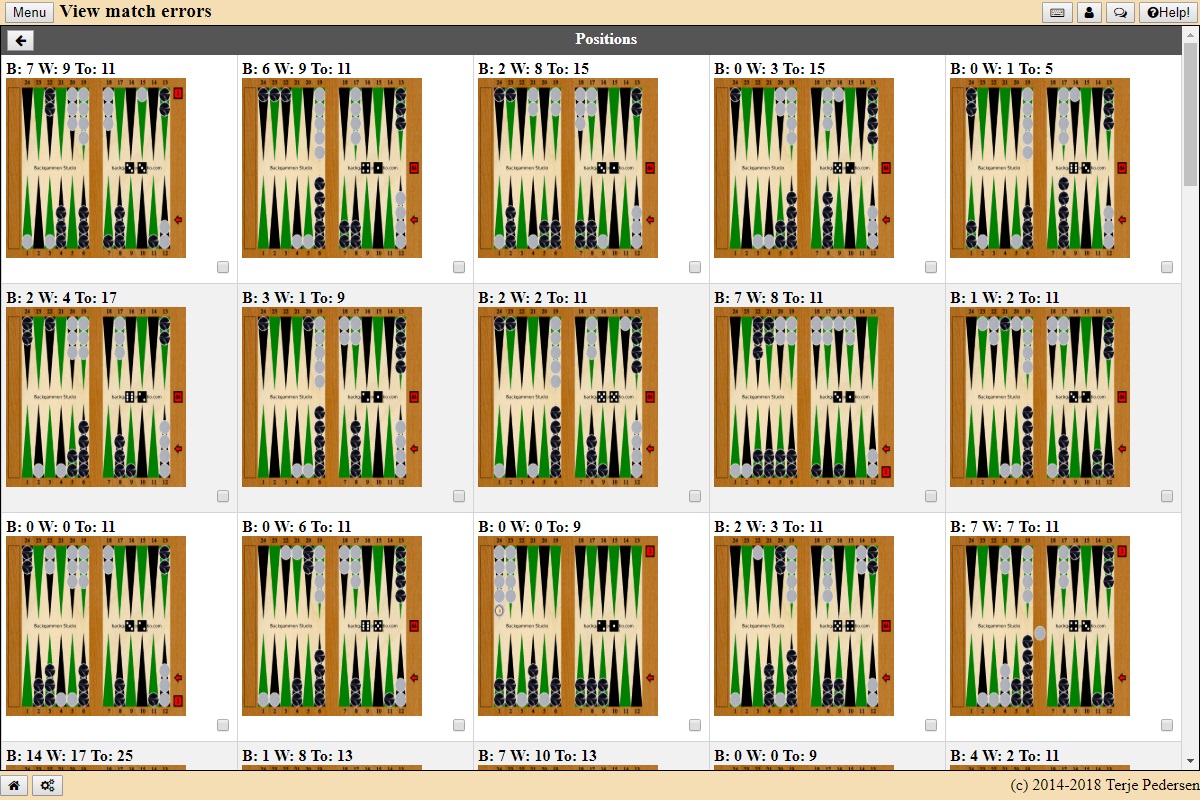Click the 'B: 7 W: 10 To: 13' score label
Viewport: 1200px width, 800px height.
[x=541, y=756]
